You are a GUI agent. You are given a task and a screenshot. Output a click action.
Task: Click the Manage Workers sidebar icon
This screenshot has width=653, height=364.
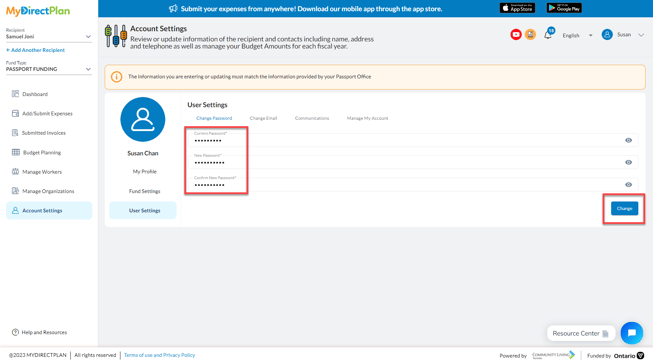[x=15, y=172]
